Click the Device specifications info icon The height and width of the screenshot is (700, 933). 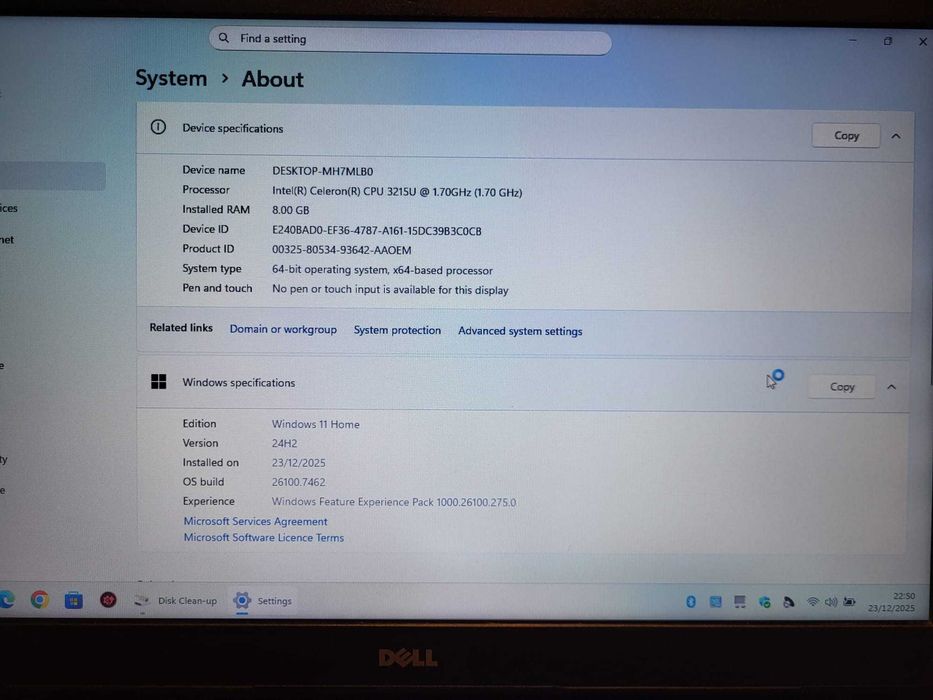(x=158, y=127)
